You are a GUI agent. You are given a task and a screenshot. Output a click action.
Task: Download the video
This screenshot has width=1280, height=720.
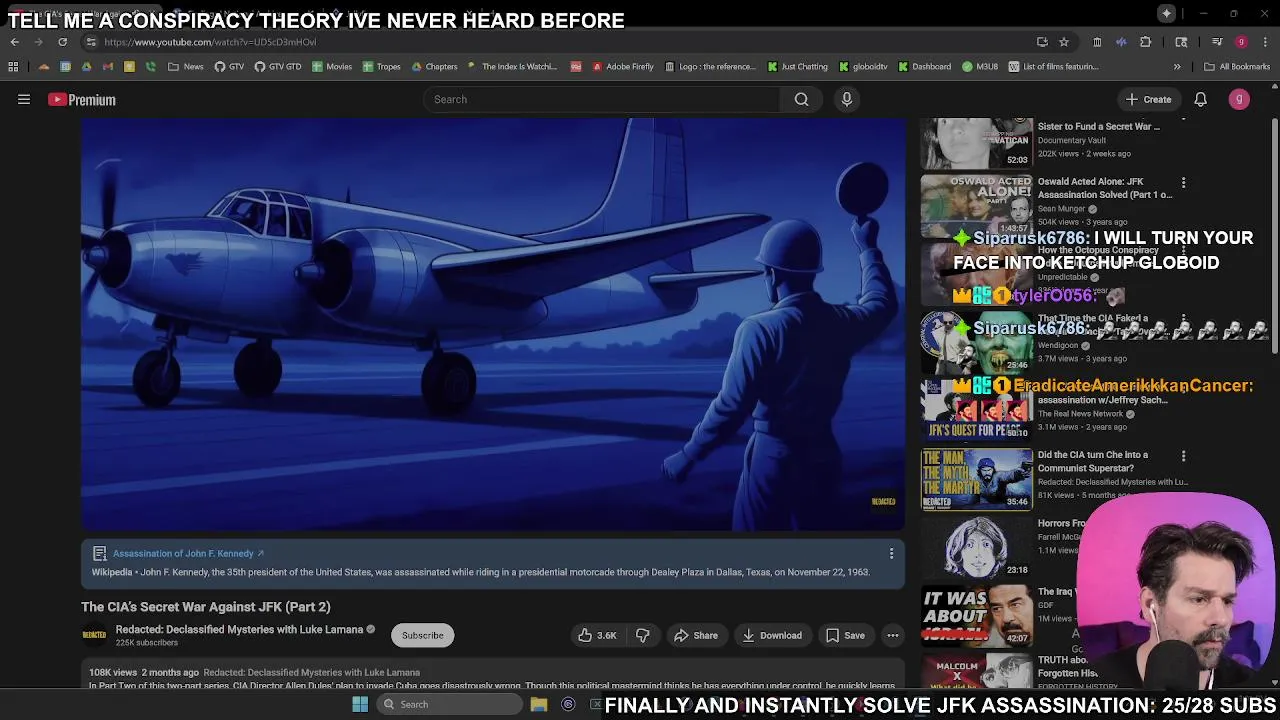[772, 635]
